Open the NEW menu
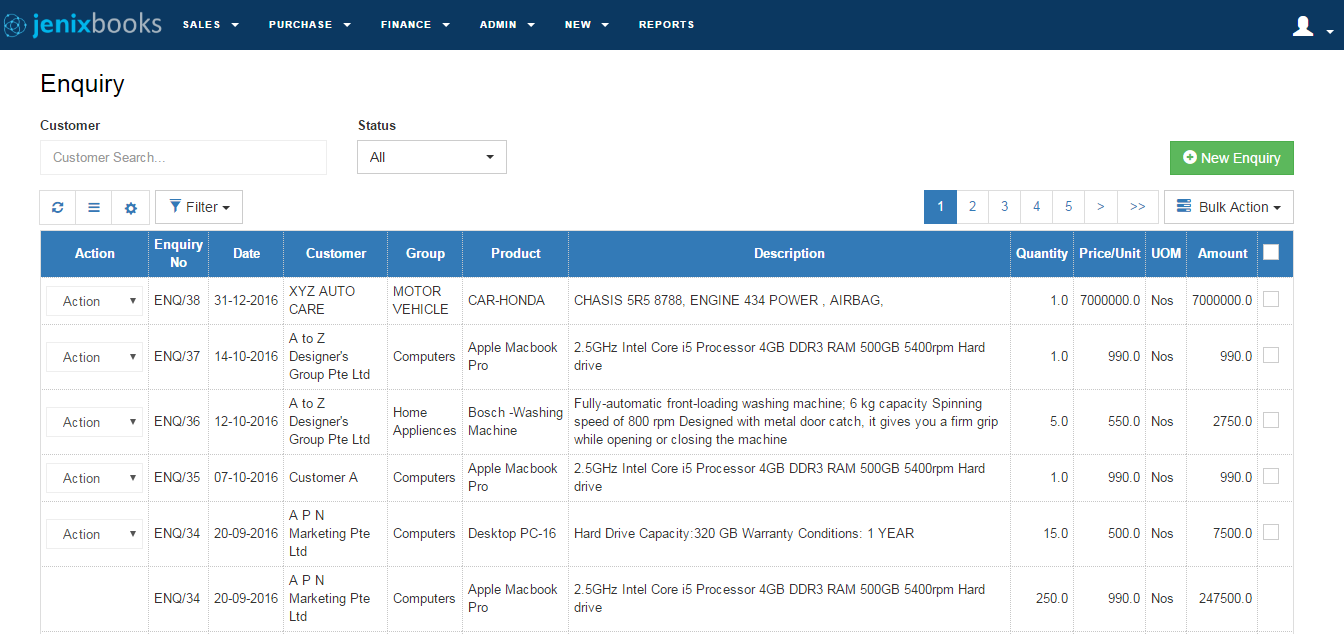 tap(587, 25)
